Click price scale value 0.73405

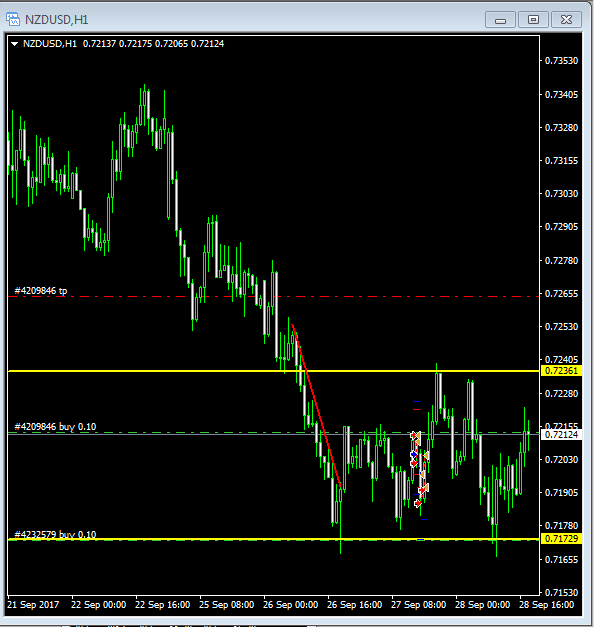562,95
